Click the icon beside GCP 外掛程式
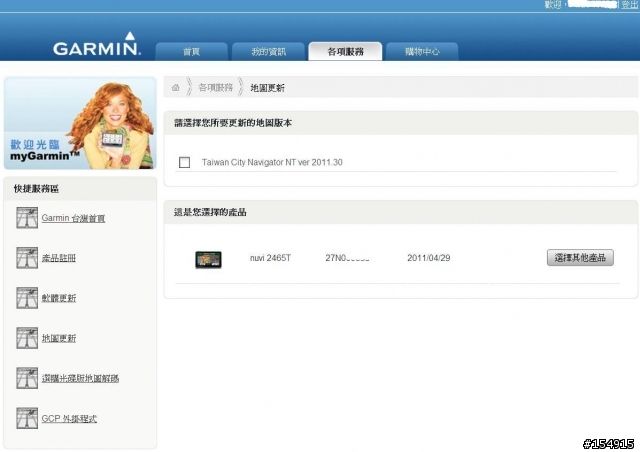The width and height of the screenshot is (640, 452). click(27, 418)
